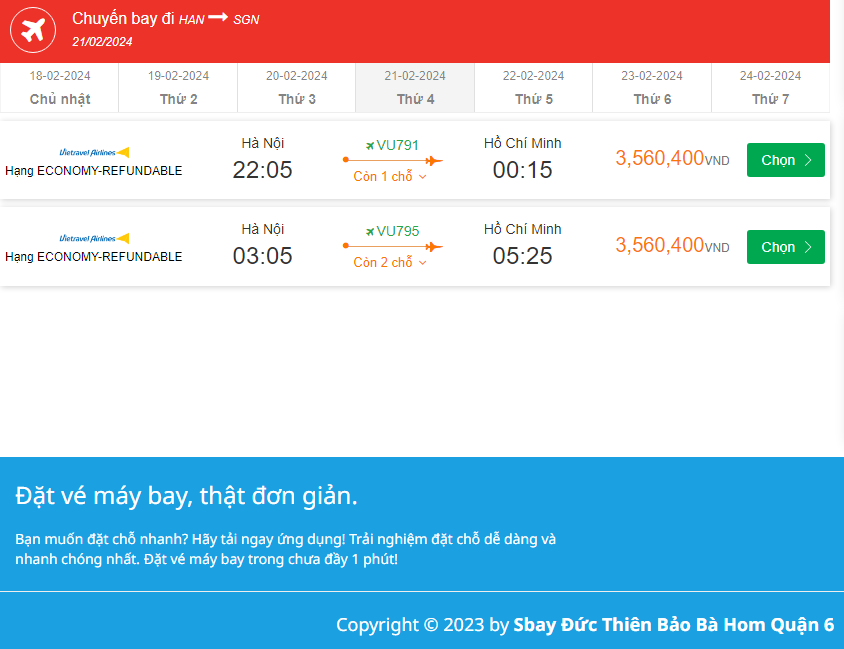Image resolution: width=844 pixels, height=649 pixels.
Task: Click the airplane icon in red header
Action: pyautogui.click(x=33, y=31)
